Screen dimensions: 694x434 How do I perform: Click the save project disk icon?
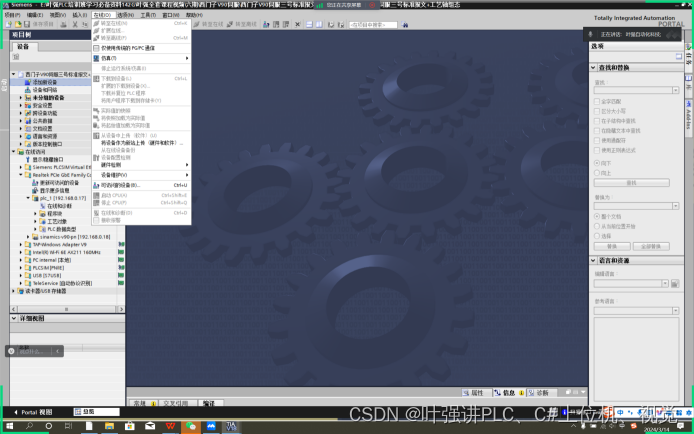pos(27,24)
